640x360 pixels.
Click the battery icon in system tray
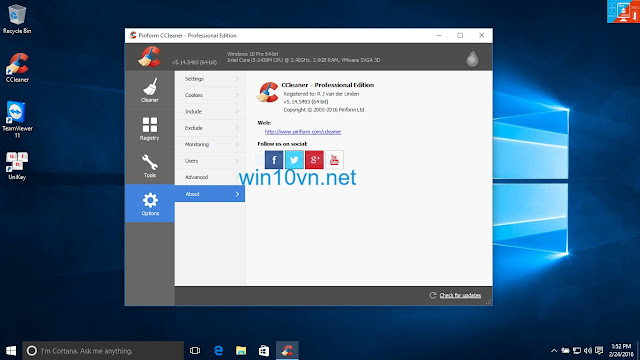click(565, 351)
